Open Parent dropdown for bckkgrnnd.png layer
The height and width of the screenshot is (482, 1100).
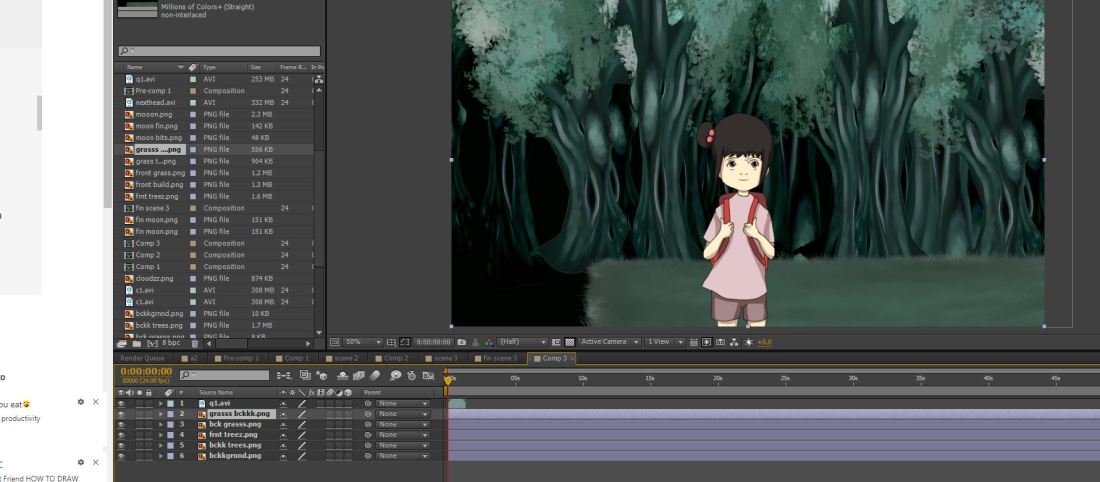pos(403,456)
